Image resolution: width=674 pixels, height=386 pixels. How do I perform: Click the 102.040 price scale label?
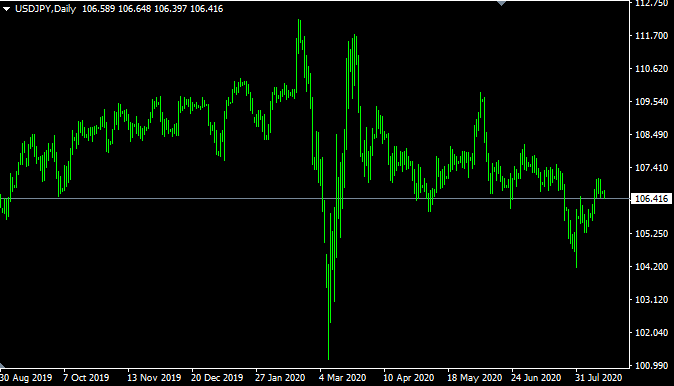pos(652,333)
